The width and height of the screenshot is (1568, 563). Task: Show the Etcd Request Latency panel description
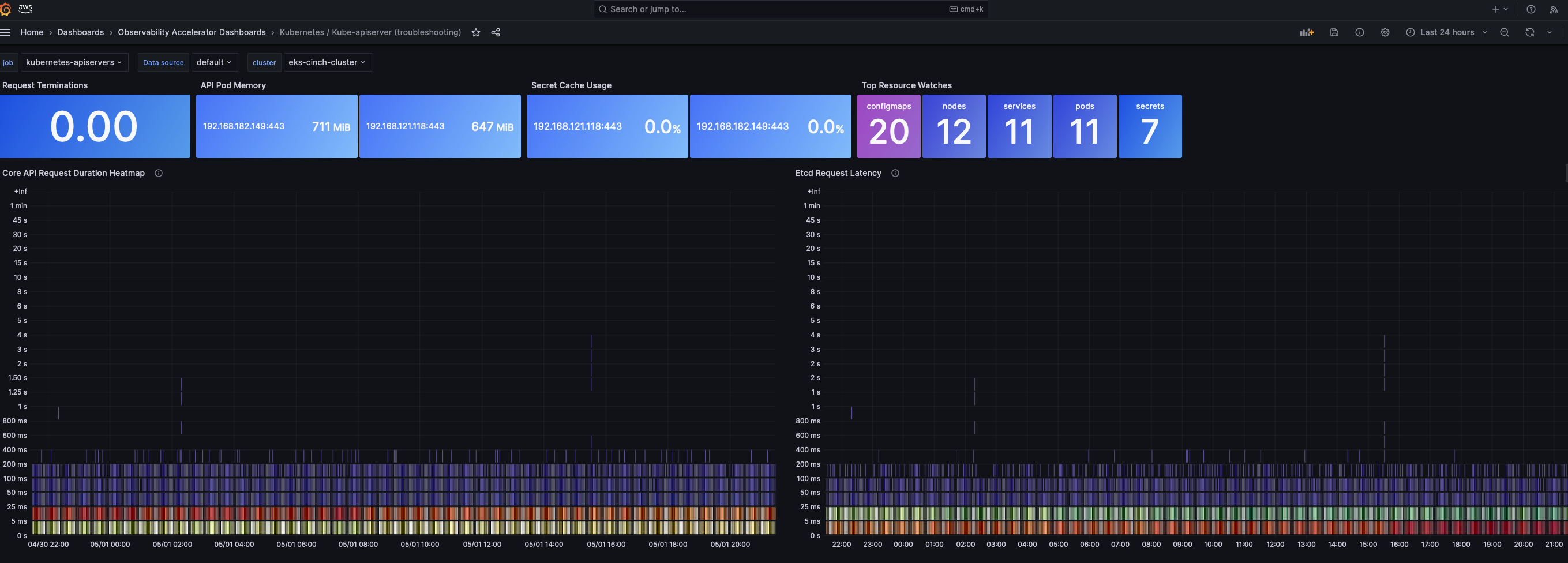(895, 173)
